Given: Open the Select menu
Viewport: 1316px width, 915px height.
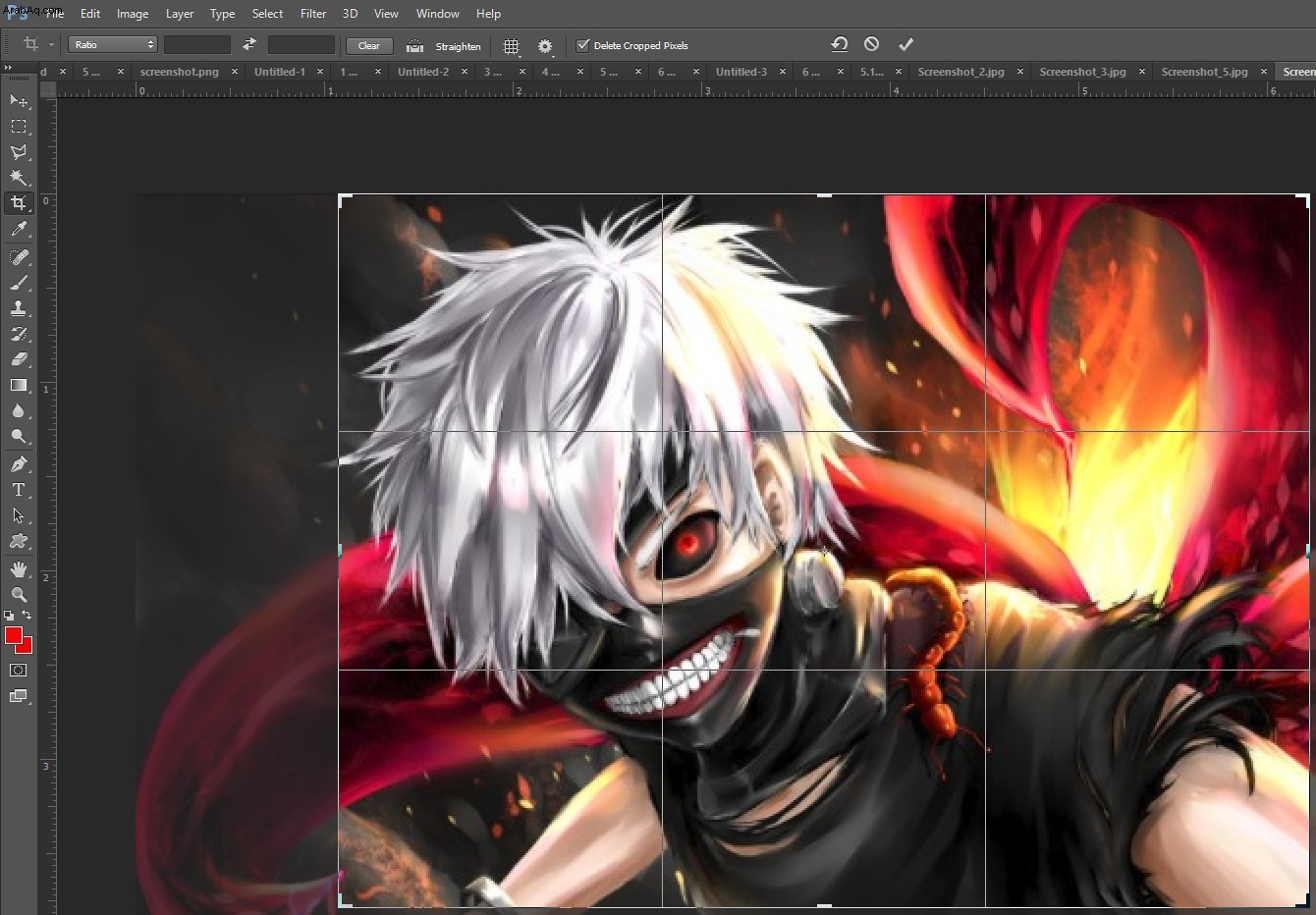Looking at the screenshot, I should tap(267, 14).
